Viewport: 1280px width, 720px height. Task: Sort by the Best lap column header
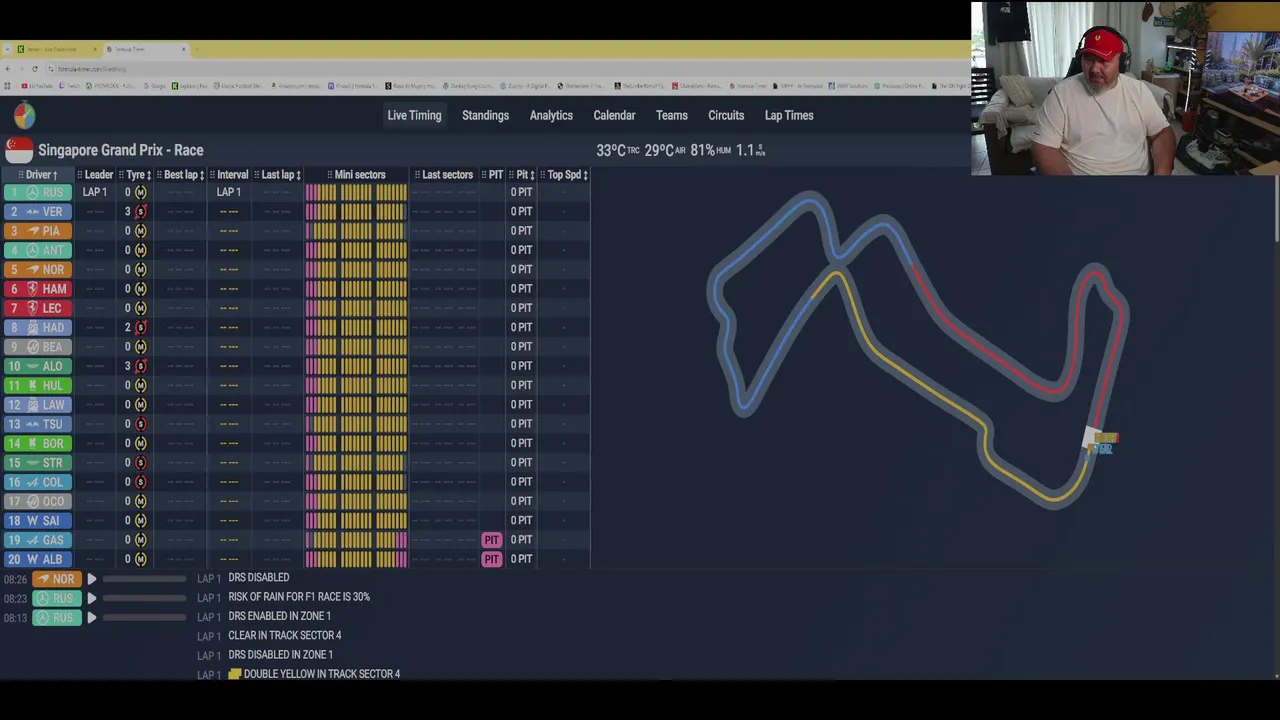182,175
